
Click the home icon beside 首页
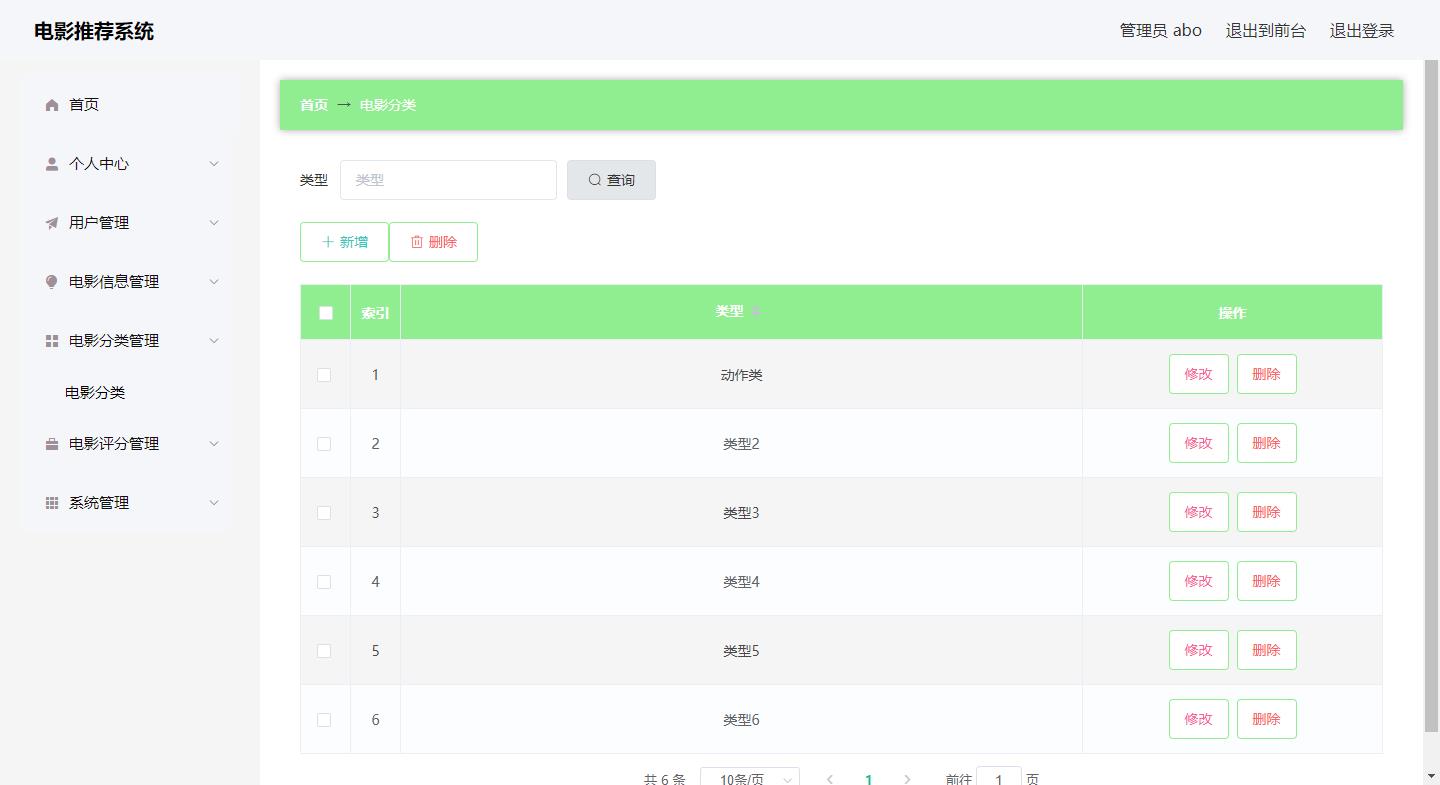pos(52,105)
